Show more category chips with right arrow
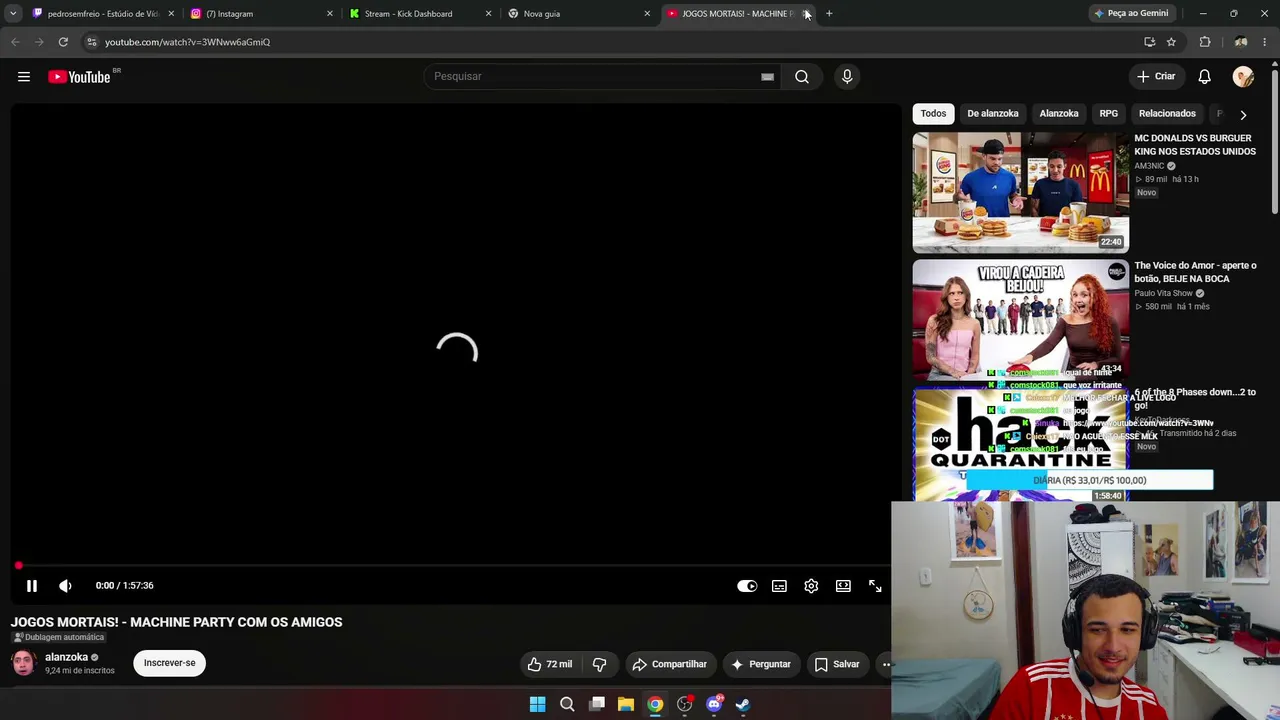Viewport: 1280px width, 720px height. click(x=1243, y=114)
